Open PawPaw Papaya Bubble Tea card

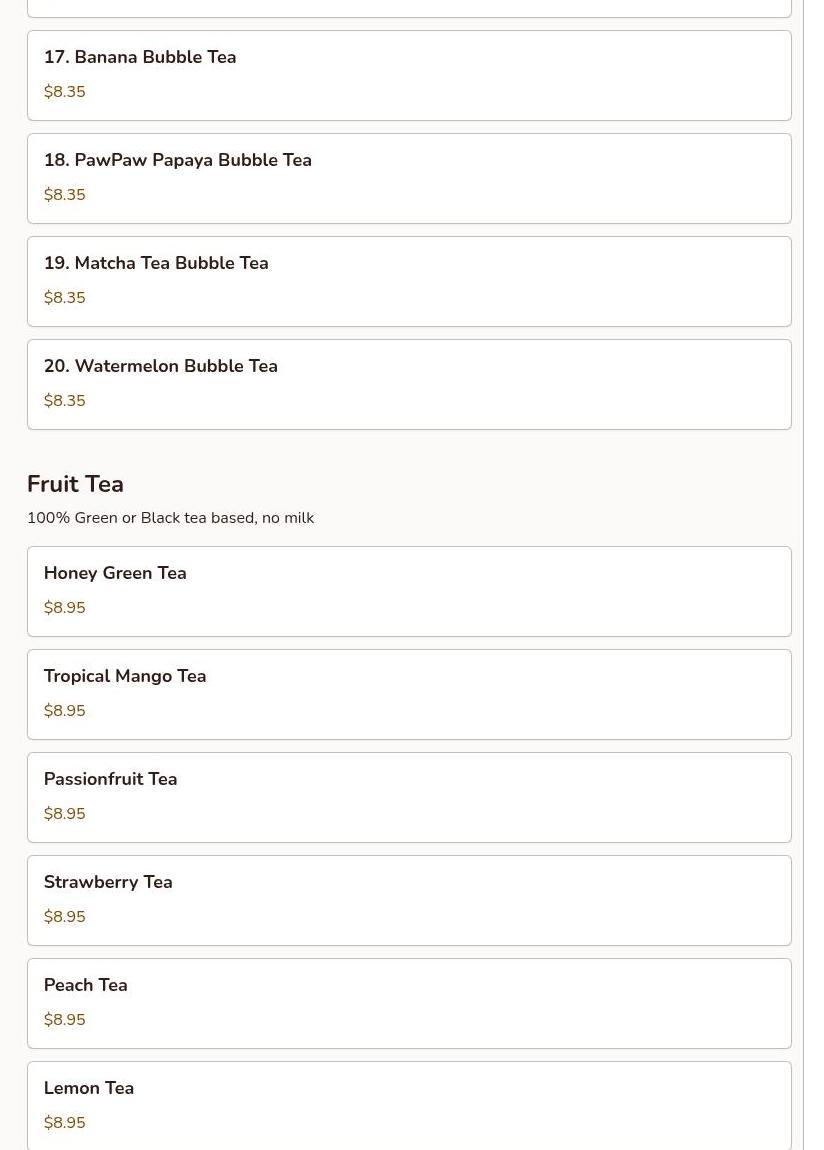(409, 178)
